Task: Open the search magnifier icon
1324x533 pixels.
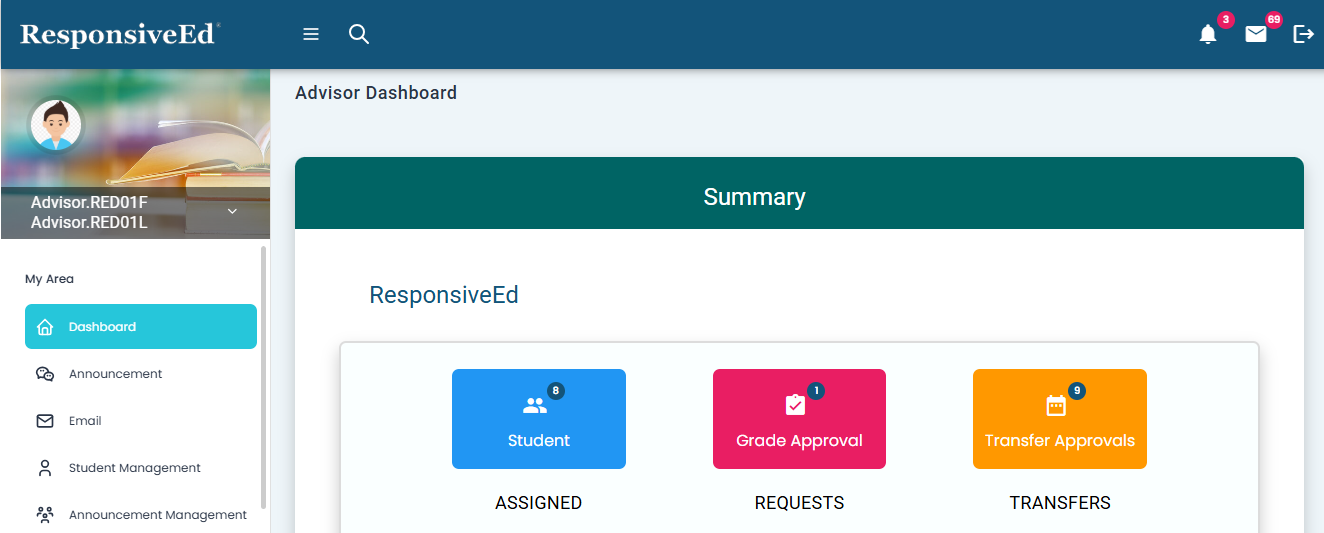Action: coord(359,34)
